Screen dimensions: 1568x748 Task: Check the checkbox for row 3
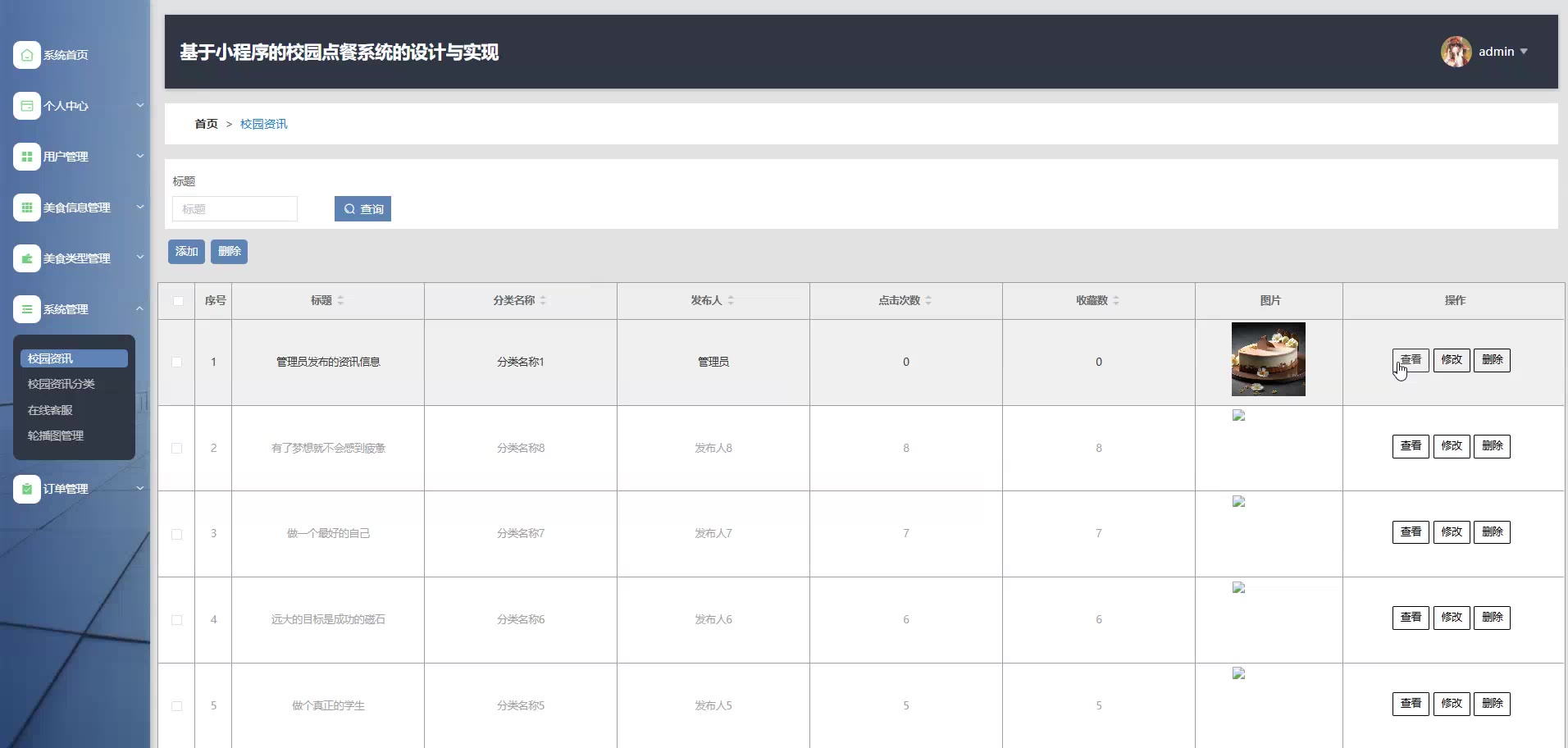[x=176, y=535]
